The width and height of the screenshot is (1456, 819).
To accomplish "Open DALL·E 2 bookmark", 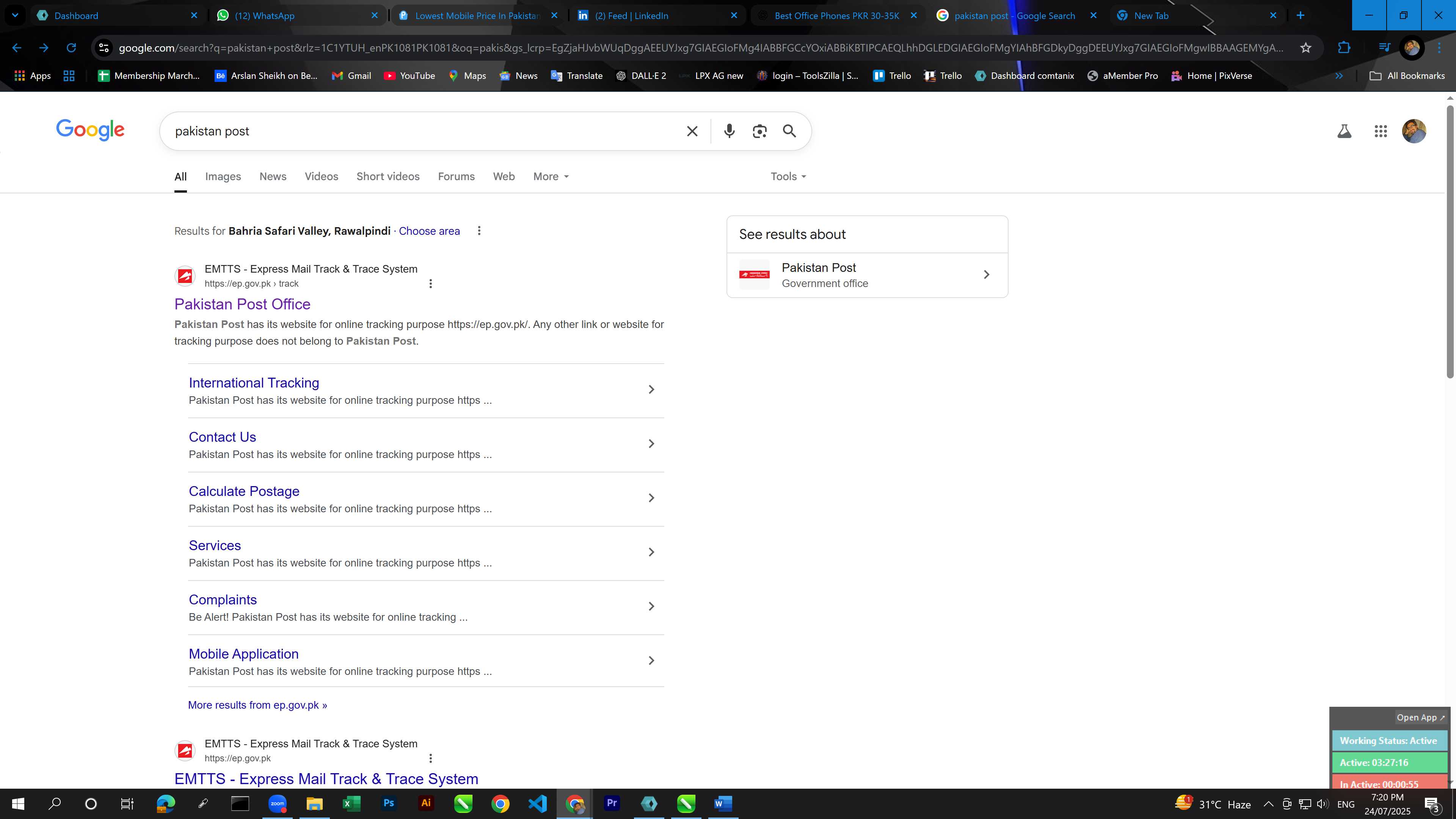I will pos(641,76).
